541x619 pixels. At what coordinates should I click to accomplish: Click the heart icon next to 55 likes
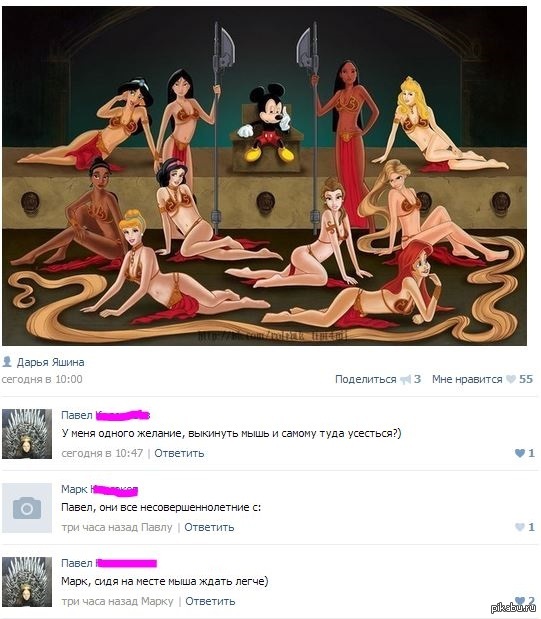point(511,379)
